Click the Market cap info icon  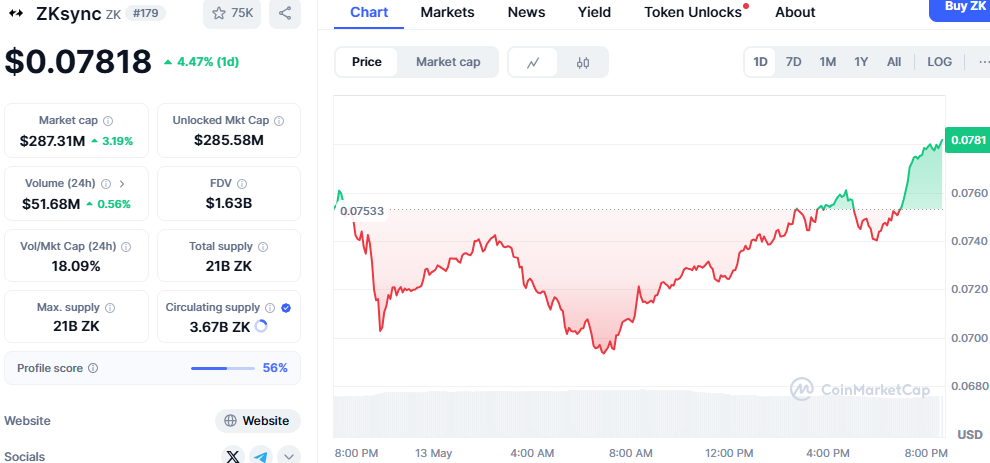click(108, 120)
